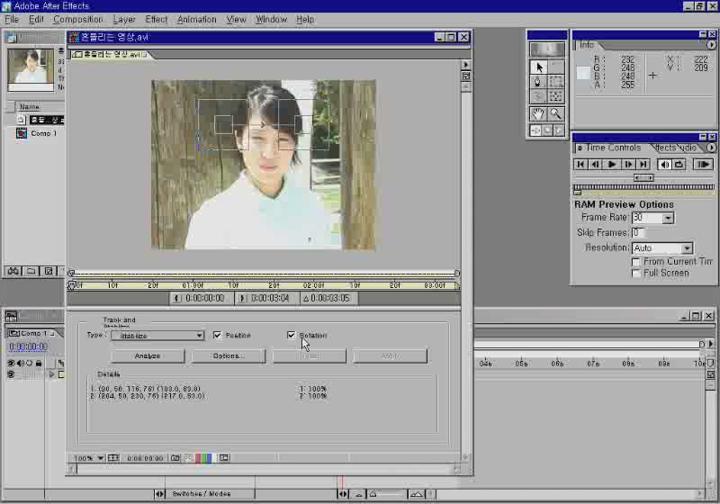720x504 pixels.
Task: Select the Hand tool
Action: click(538, 113)
